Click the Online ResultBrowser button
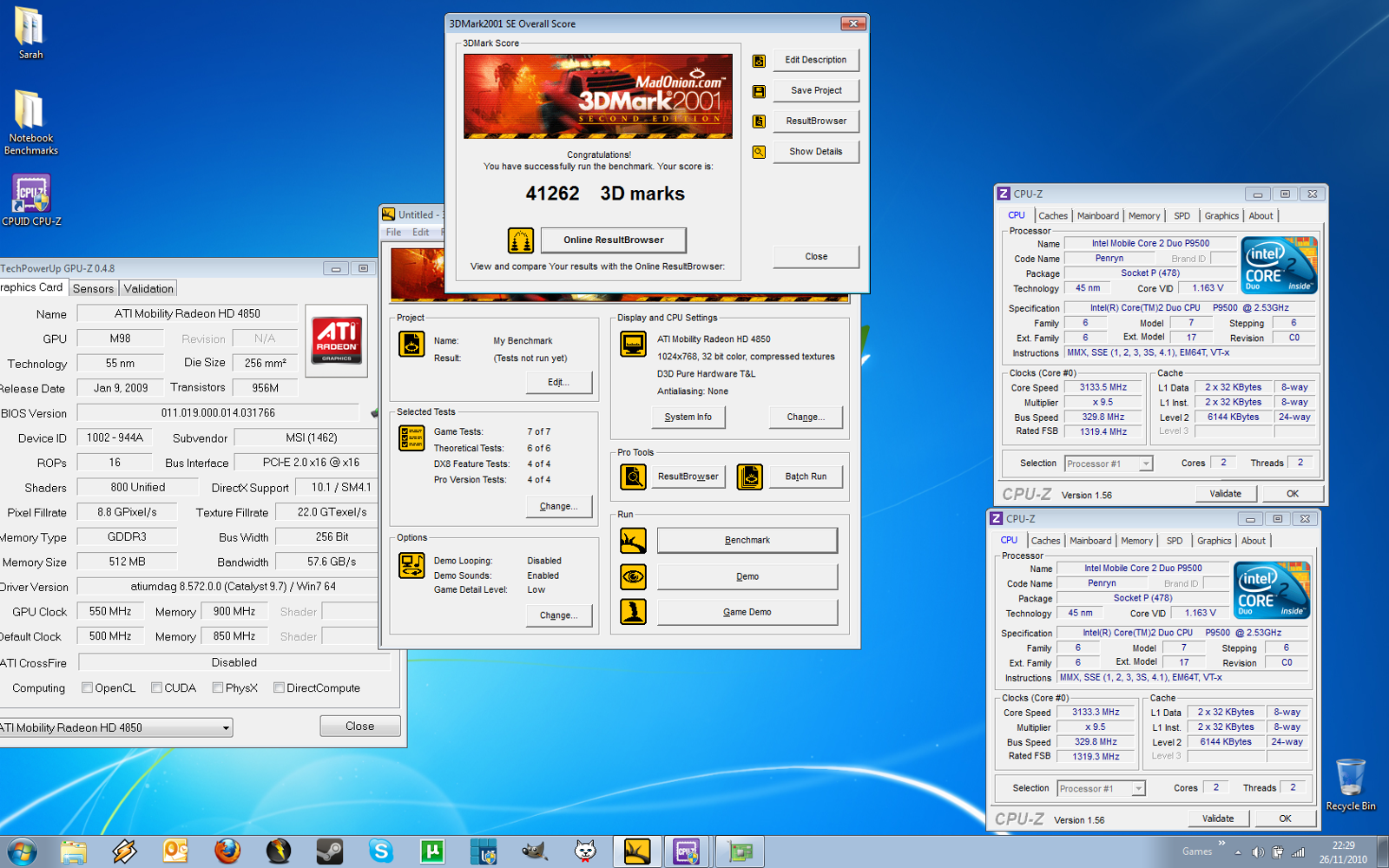The image size is (1389, 868). pos(613,240)
